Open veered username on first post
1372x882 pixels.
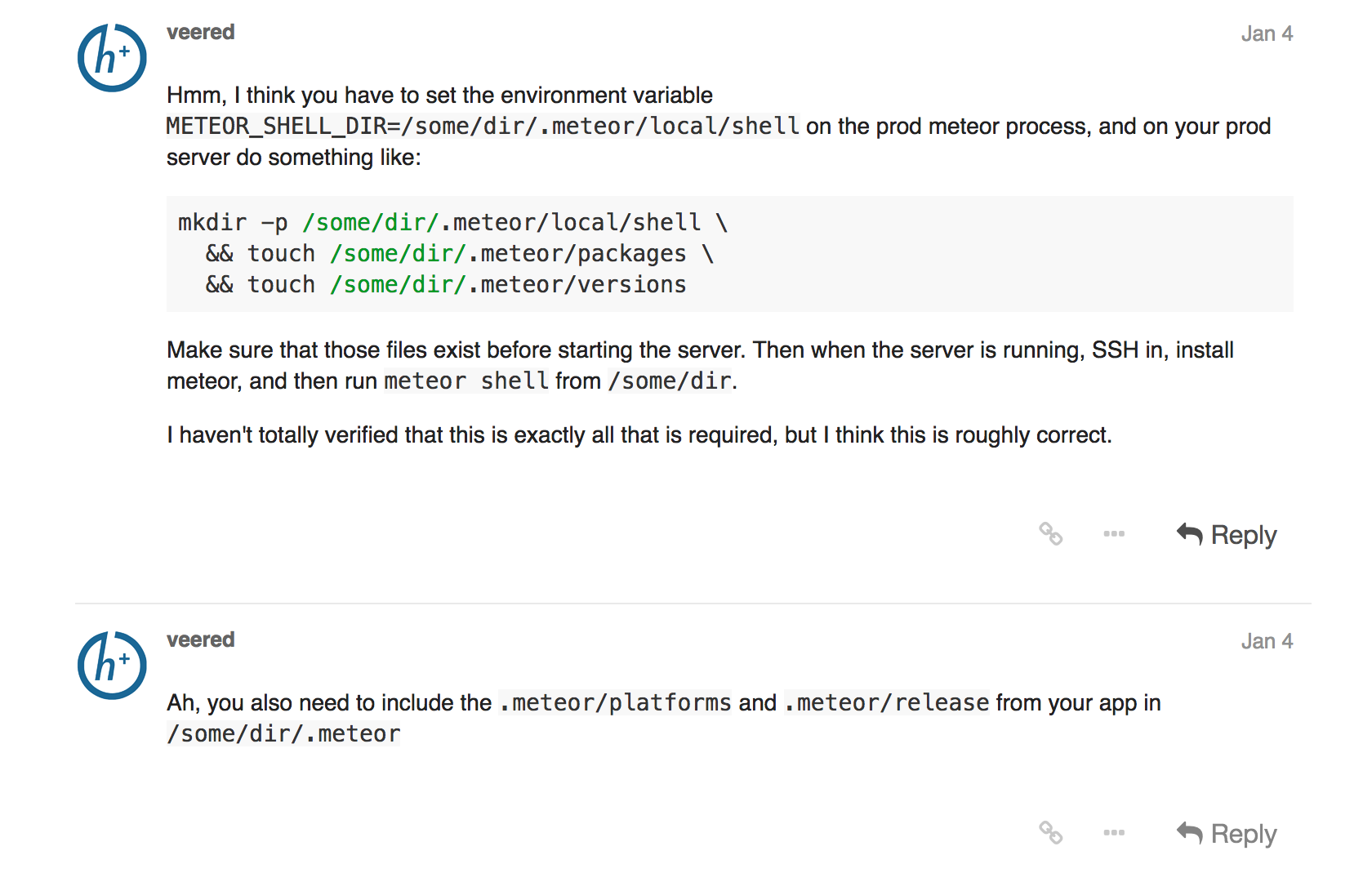200,32
